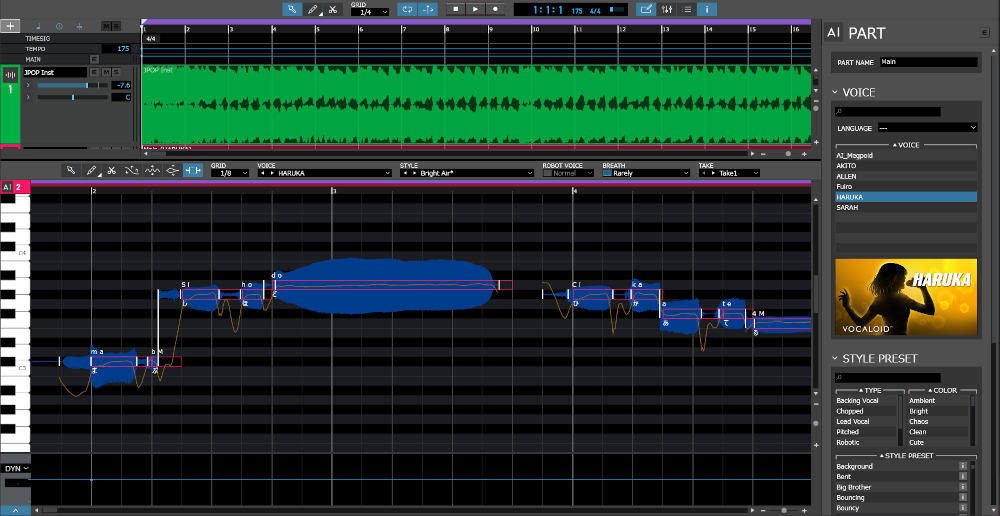Click the global M mute button above tracks
Image resolution: width=1000 pixels, height=516 pixels.
coord(107,26)
